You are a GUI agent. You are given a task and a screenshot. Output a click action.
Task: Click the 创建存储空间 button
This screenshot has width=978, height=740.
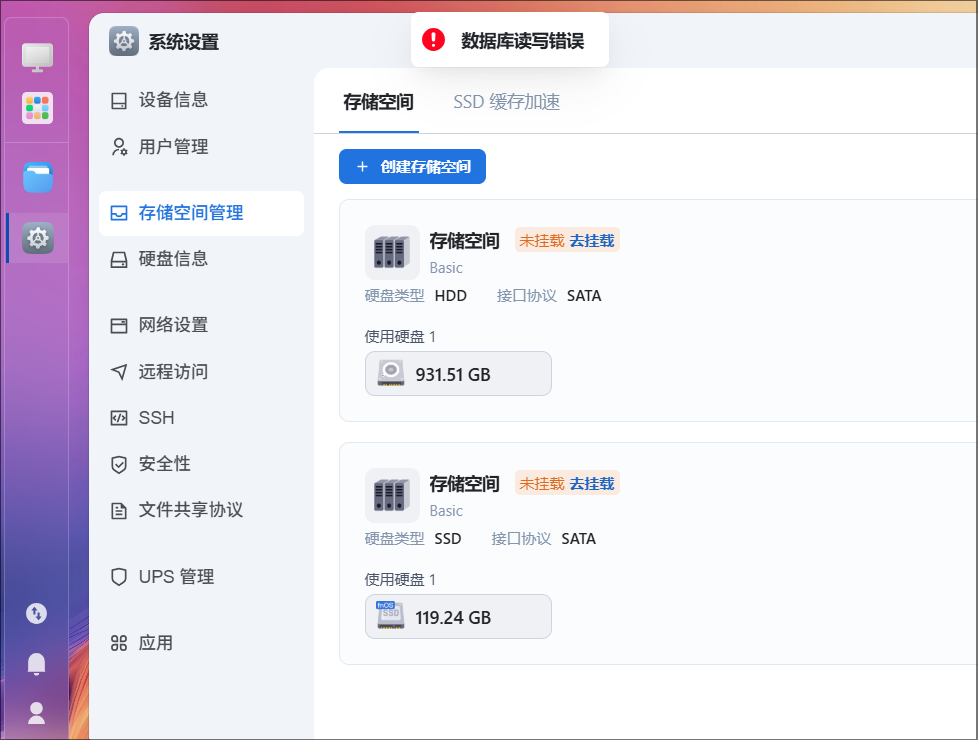click(x=412, y=167)
